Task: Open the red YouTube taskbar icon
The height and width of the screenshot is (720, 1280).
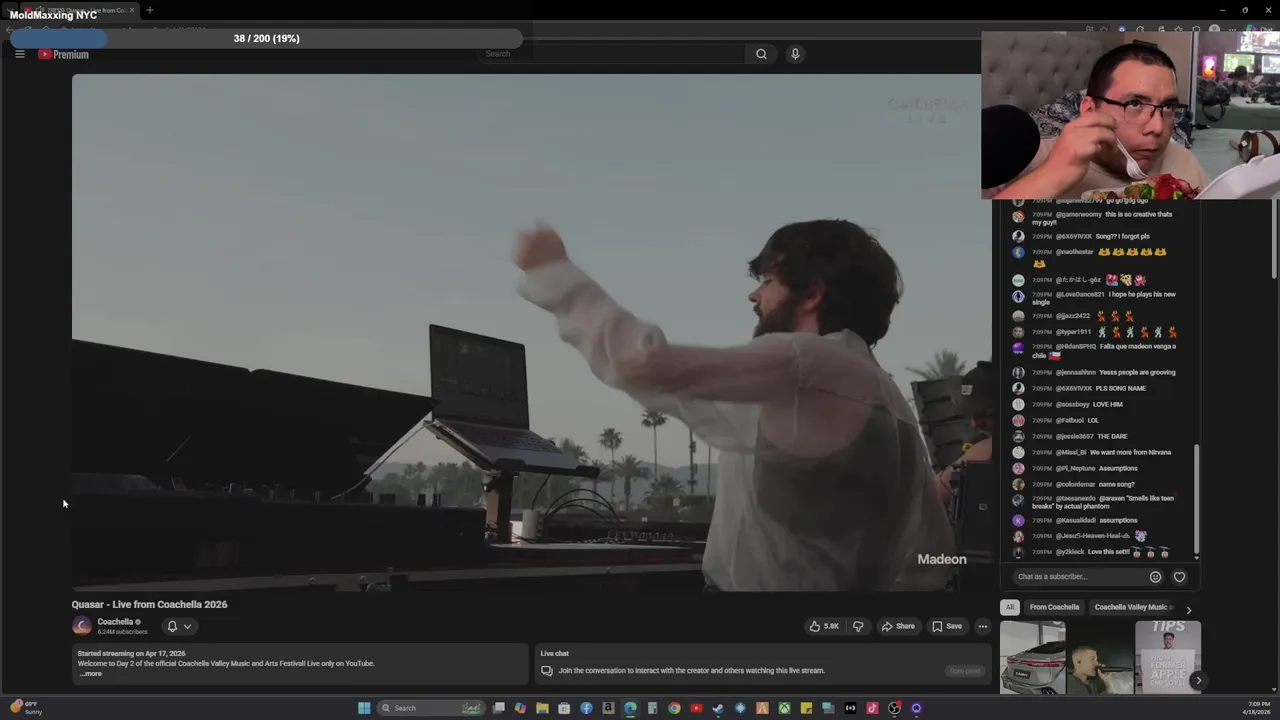Action: point(696,708)
